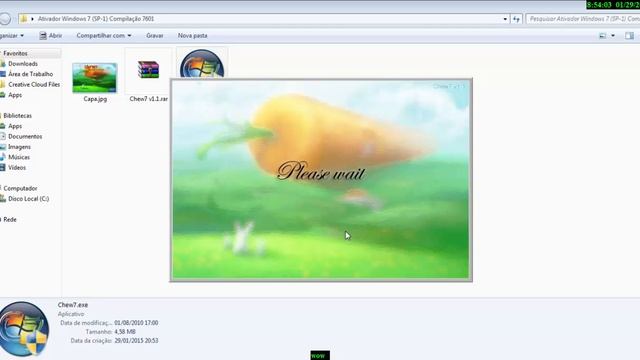640x360 pixels.
Task: Click the size value 4,58 MB
Action: 125,332
